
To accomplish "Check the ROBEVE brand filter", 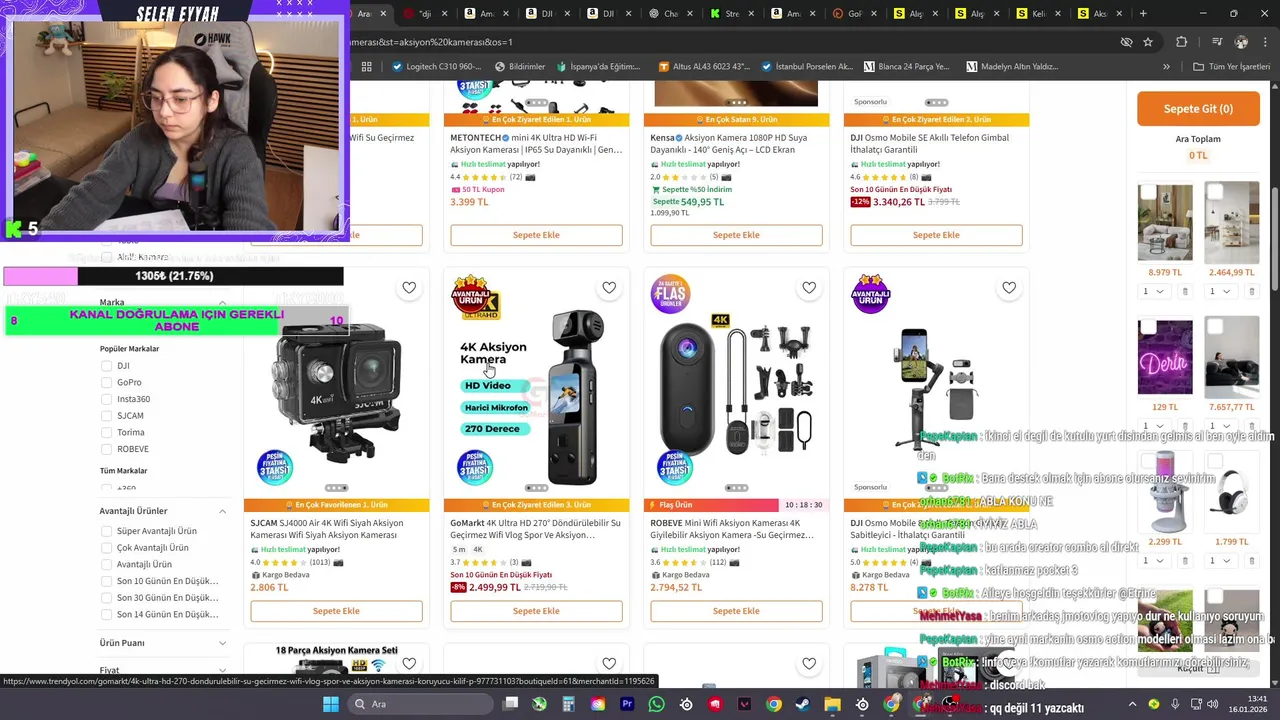I will click(x=106, y=449).
